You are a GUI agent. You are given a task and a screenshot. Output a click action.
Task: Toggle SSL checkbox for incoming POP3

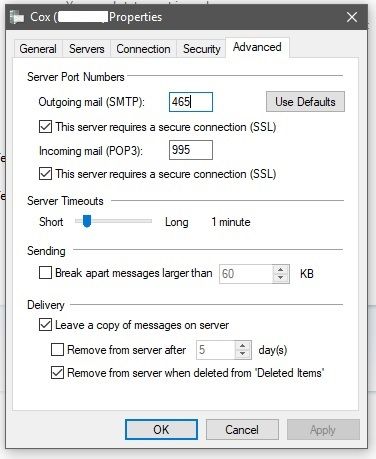[x=45, y=174]
